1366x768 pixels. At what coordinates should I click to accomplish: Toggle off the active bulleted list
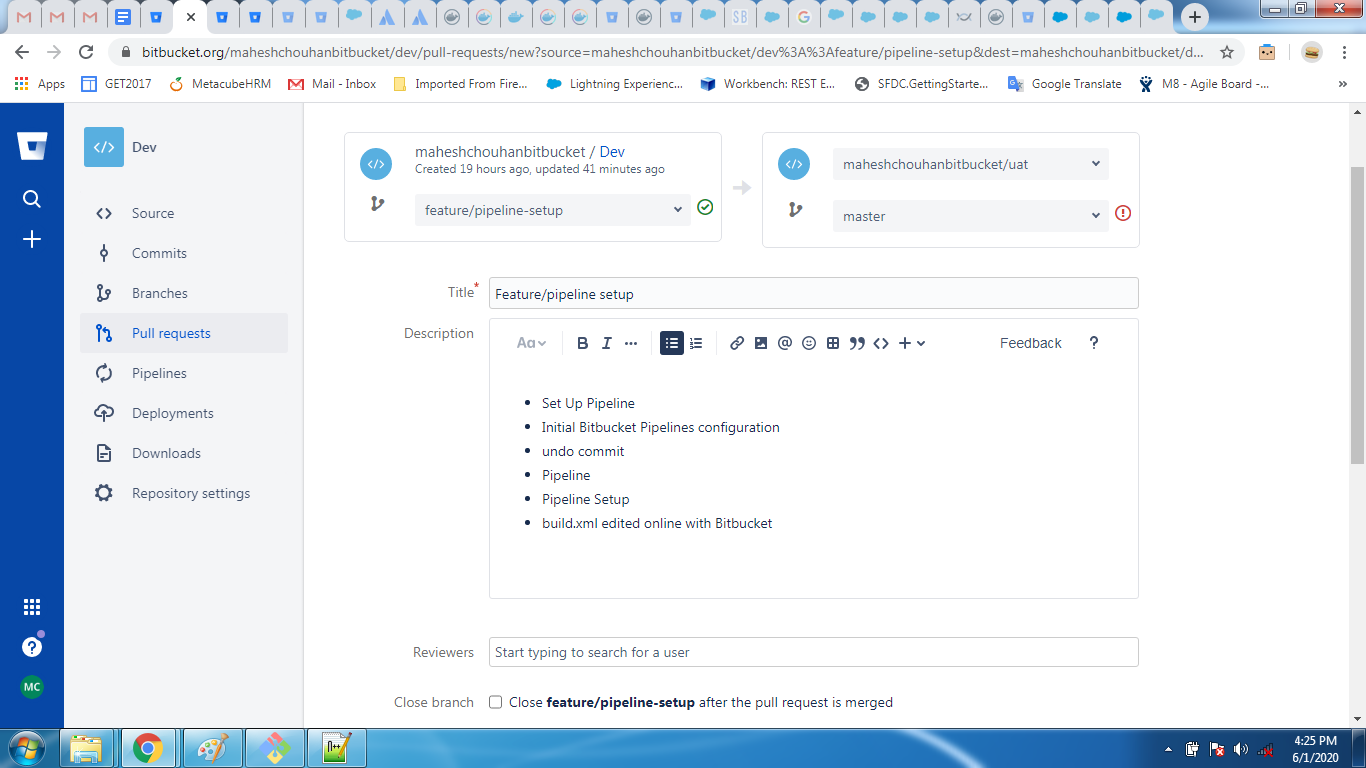(x=672, y=342)
